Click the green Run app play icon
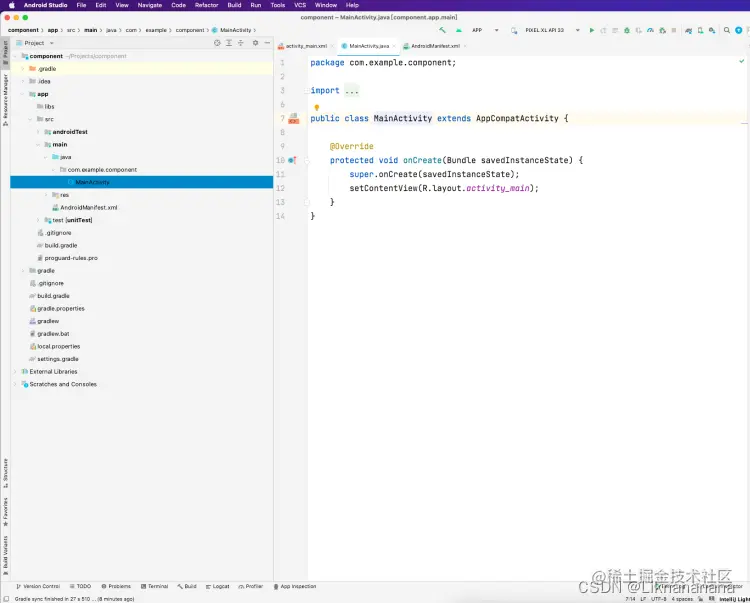Image resolution: width=750 pixels, height=603 pixels. pyautogui.click(x=592, y=30)
